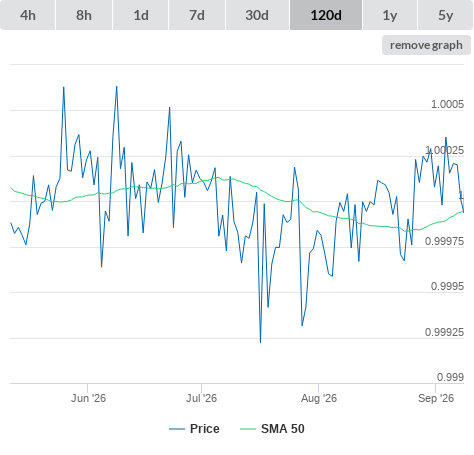Image resolution: width=474 pixels, height=455 pixels.
Task: Click the remove graph button
Action: tap(426, 45)
